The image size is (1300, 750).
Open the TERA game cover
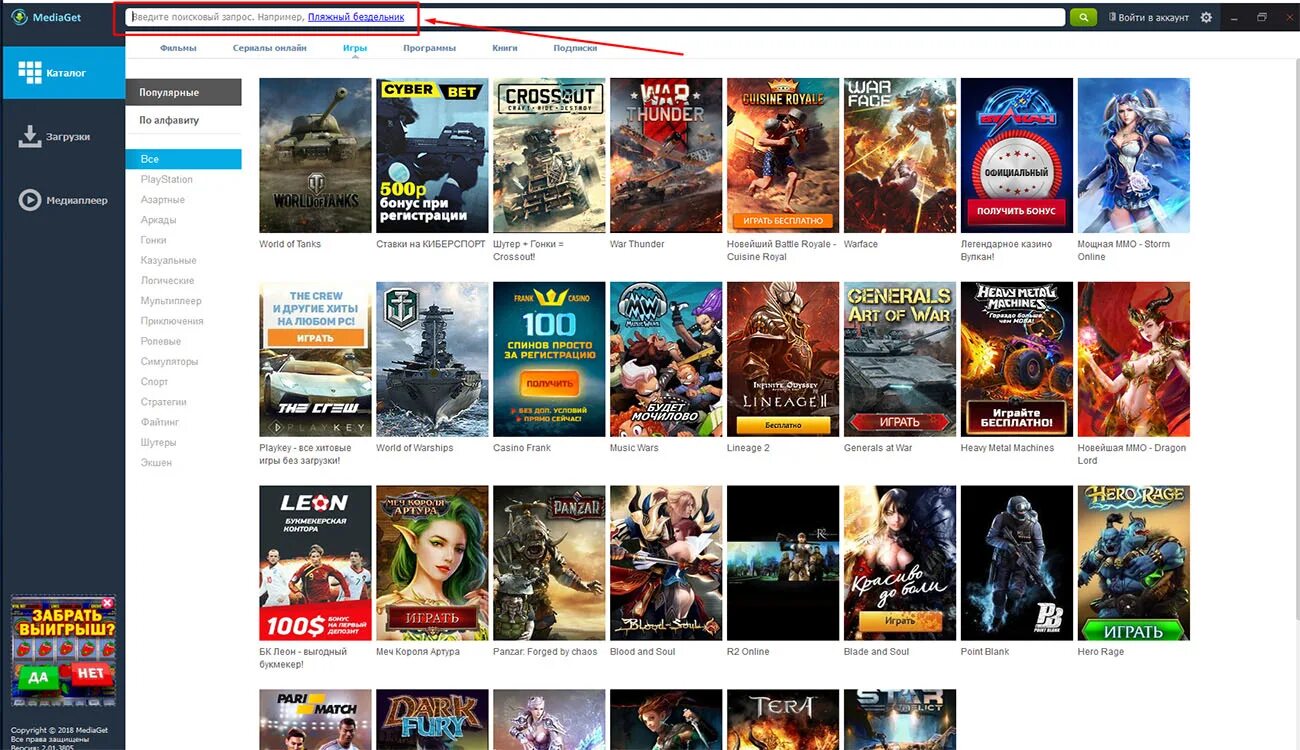[x=783, y=720]
